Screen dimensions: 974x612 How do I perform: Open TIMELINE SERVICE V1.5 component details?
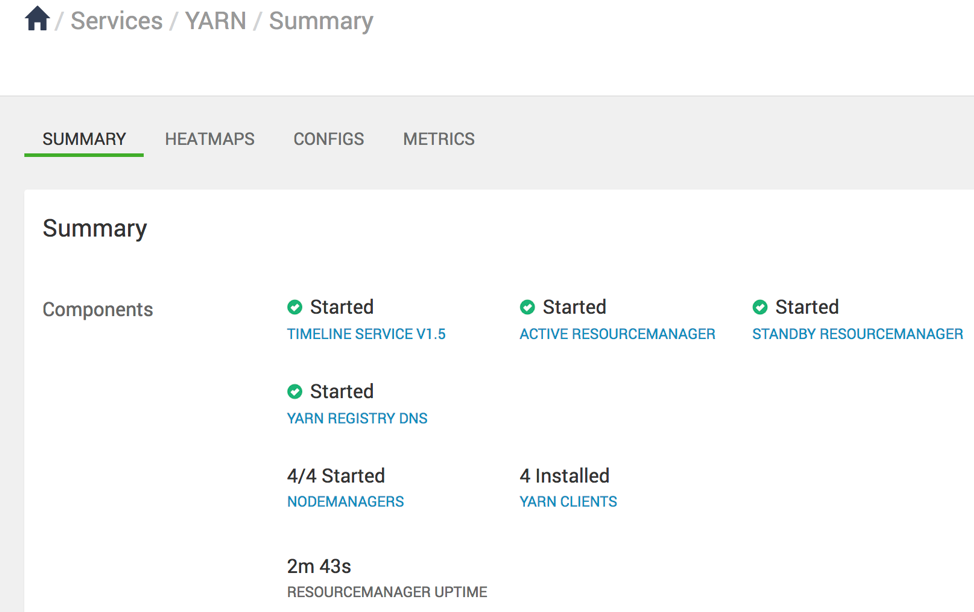click(366, 334)
